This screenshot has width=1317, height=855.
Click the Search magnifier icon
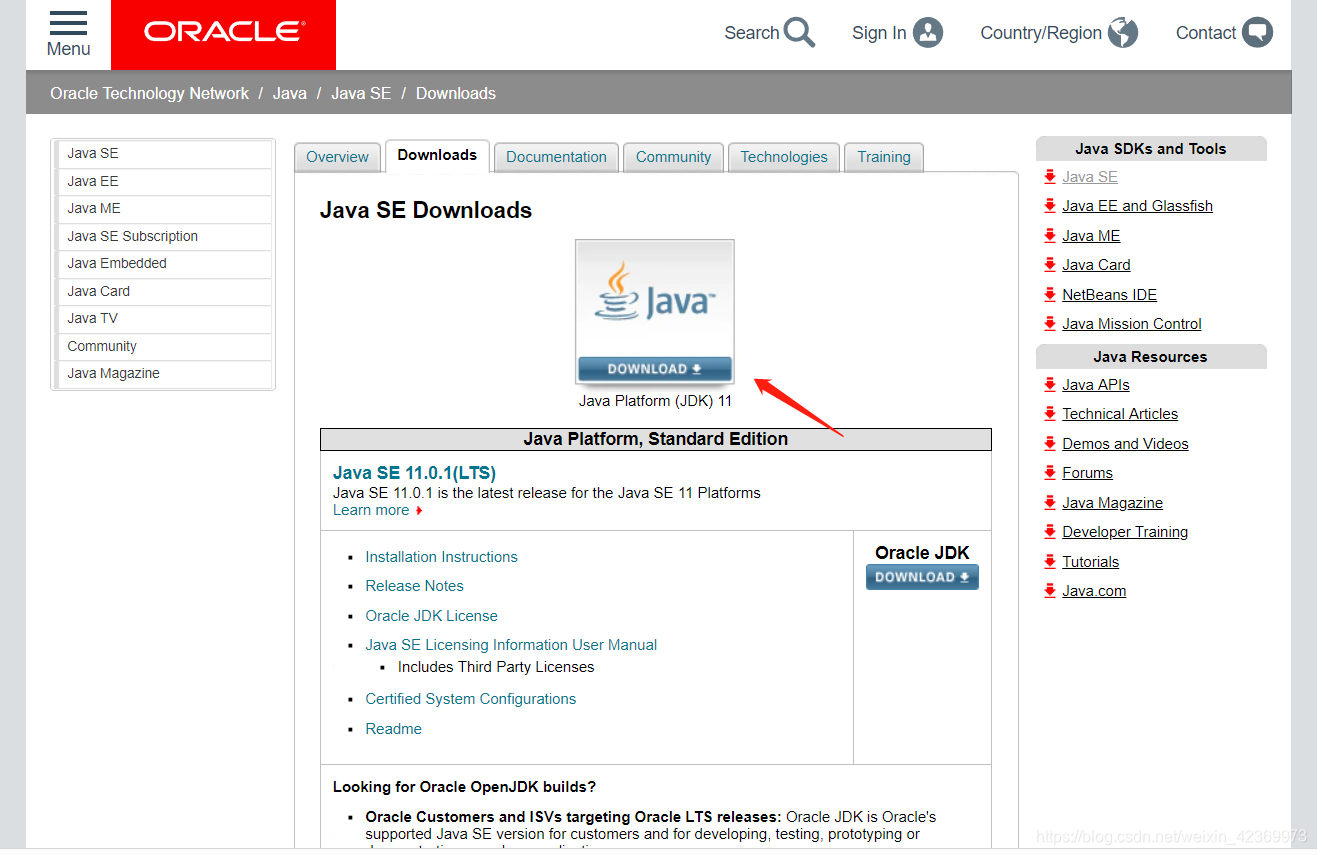coord(799,33)
